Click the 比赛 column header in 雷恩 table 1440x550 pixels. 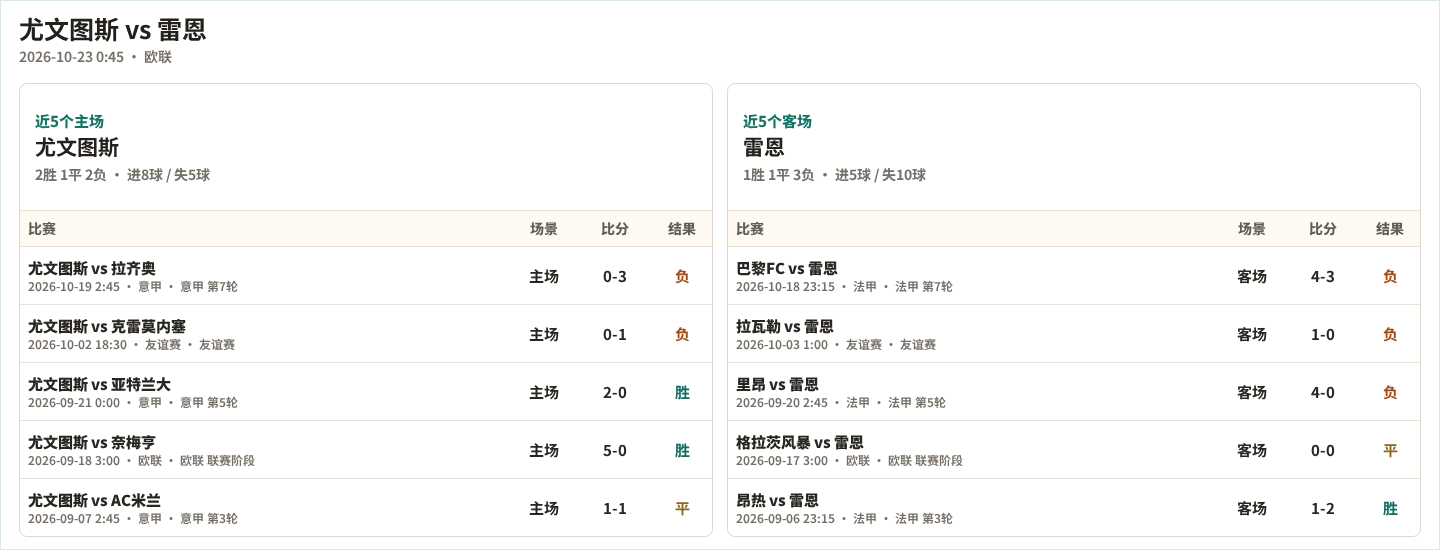pyautogui.click(x=750, y=229)
